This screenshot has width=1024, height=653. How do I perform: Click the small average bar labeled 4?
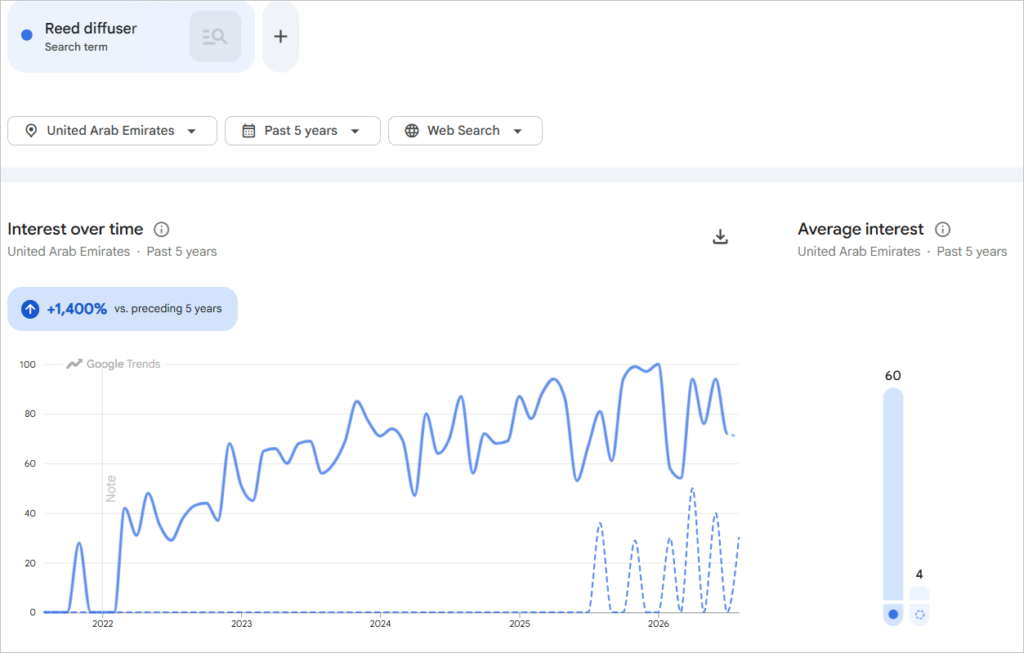point(919,593)
